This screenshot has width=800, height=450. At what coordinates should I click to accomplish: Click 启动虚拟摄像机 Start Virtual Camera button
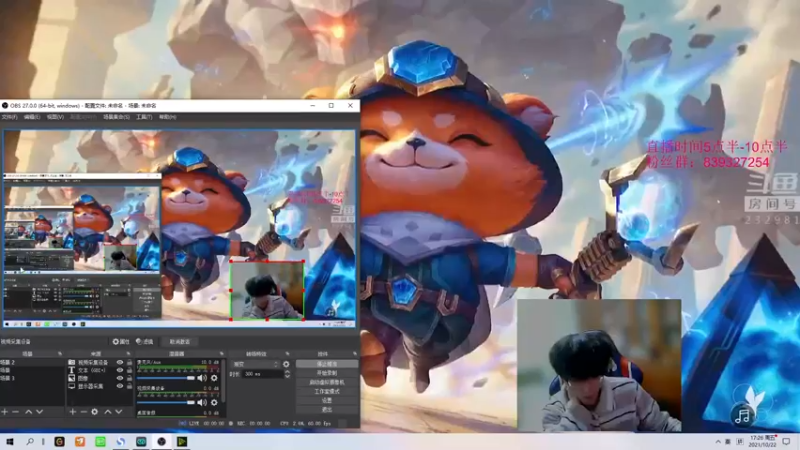[x=327, y=382]
